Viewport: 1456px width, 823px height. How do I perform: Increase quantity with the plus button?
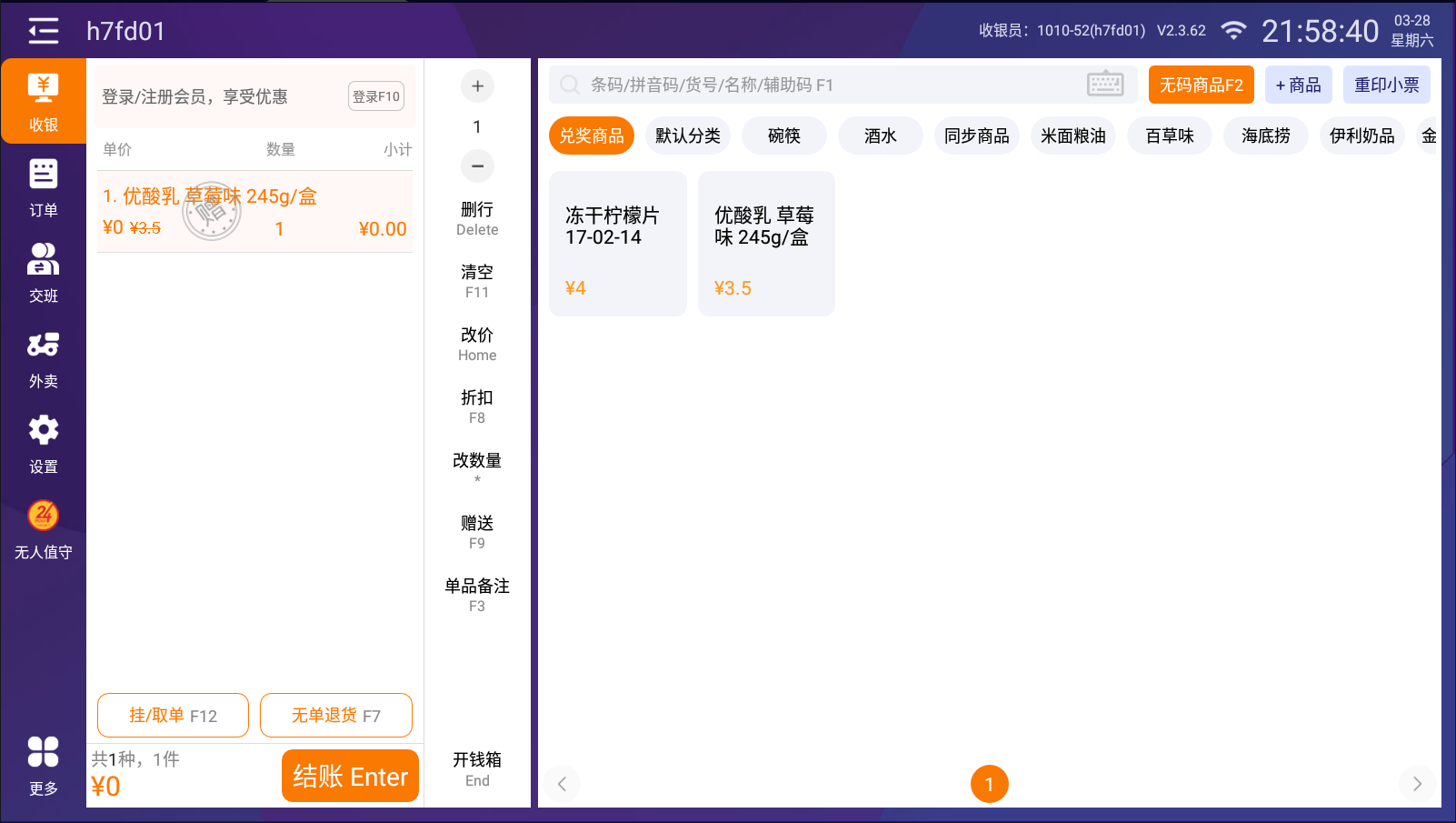(477, 86)
